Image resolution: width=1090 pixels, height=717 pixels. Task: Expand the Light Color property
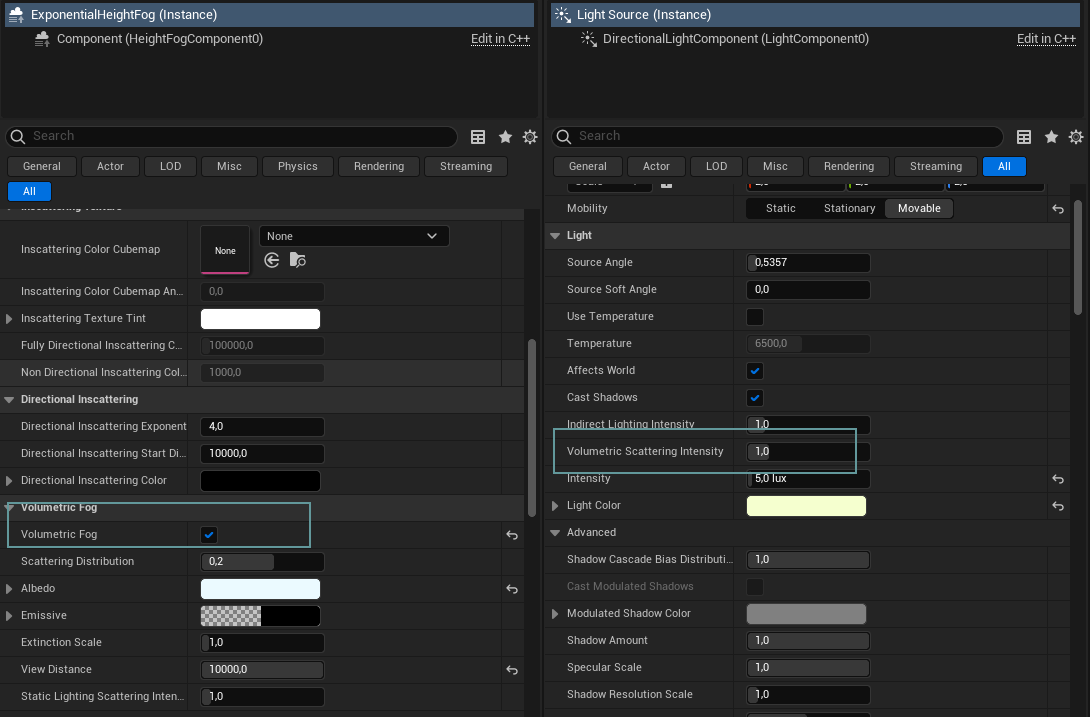[x=558, y=505]
